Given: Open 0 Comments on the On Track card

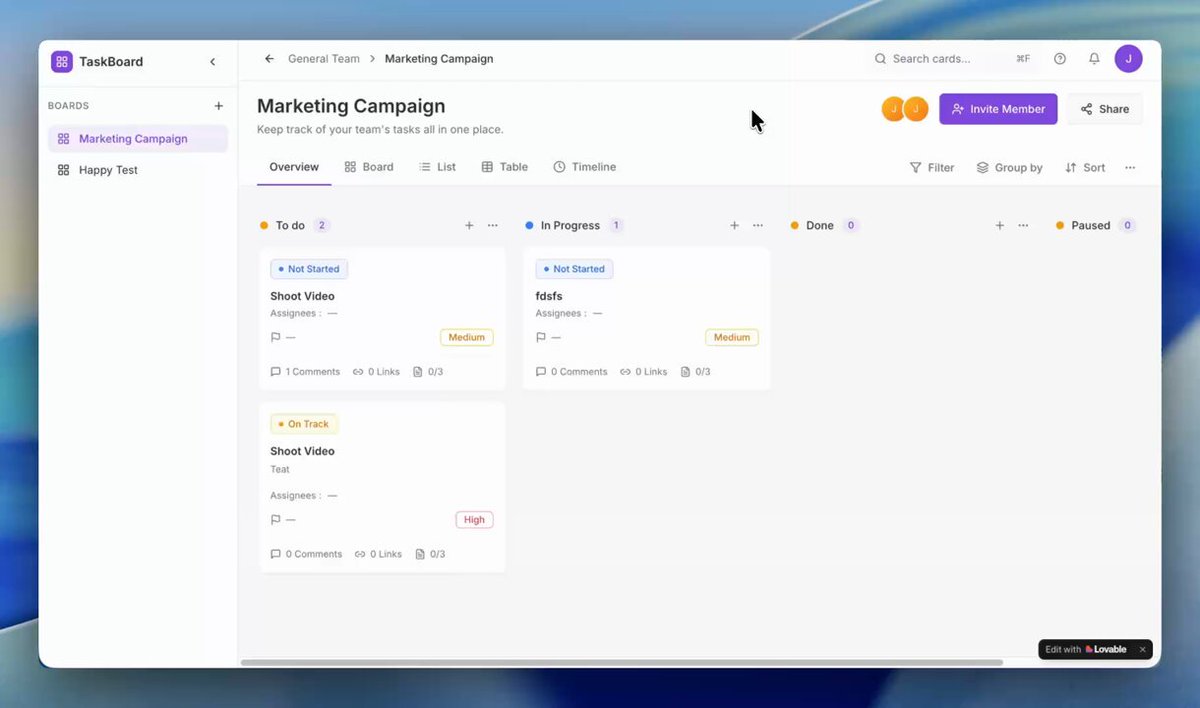Looking at the screenshot, I should (306, 554).
